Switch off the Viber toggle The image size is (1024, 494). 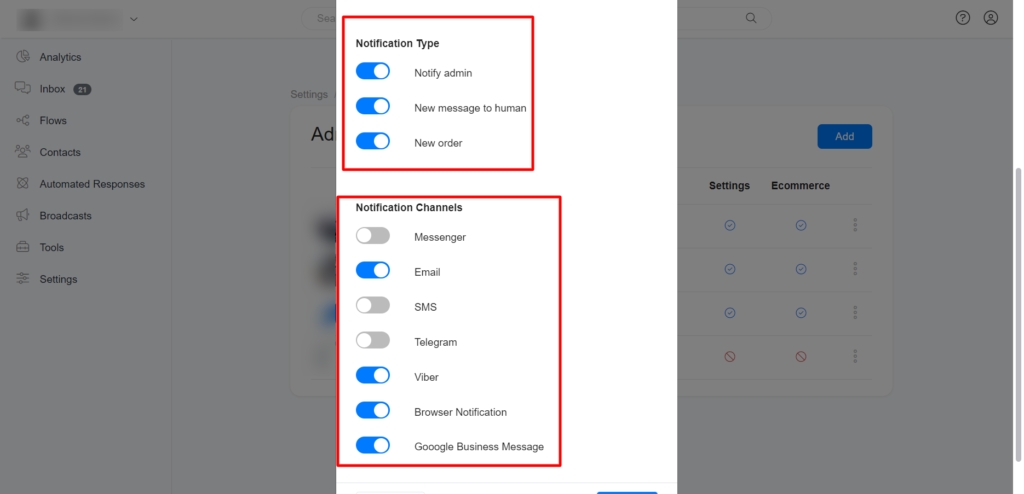click(x=373, y=375)
